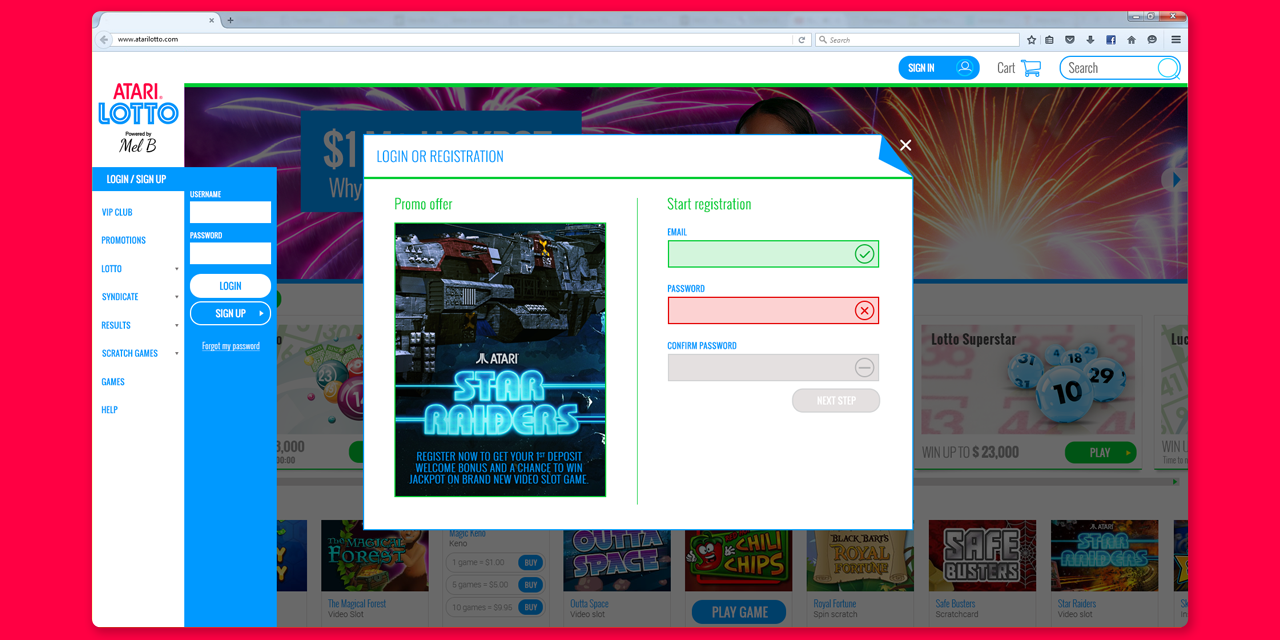Click the Magic Keno game title link

click(467, 534)
